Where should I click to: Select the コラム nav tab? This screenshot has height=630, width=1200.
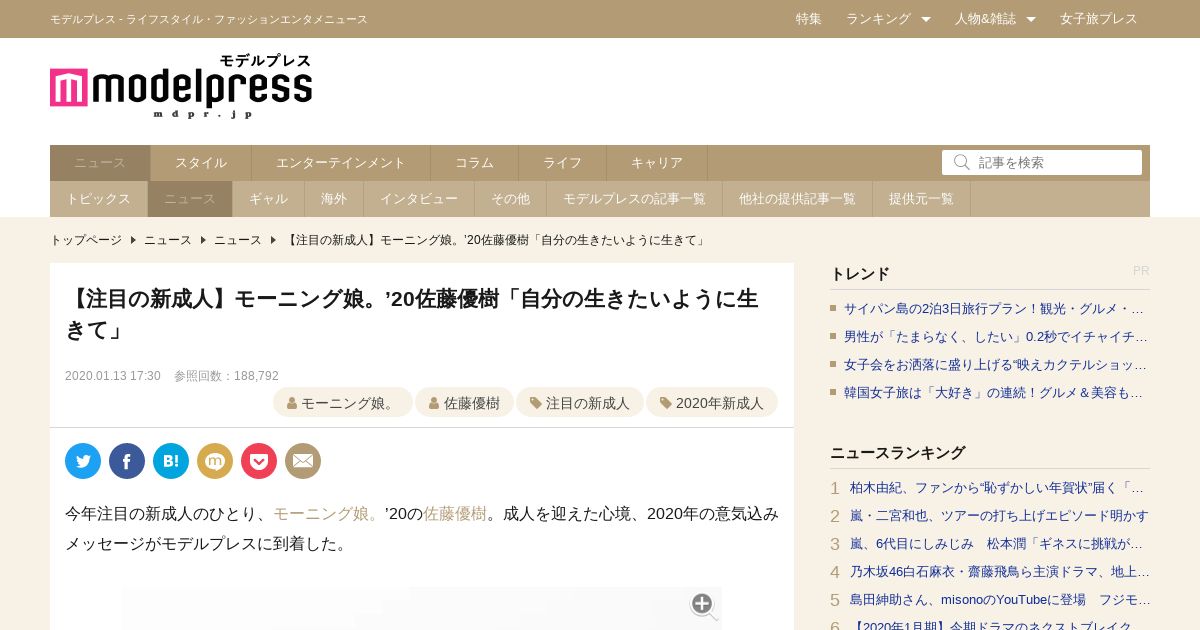pyautogui.click(x=475, y=163)
